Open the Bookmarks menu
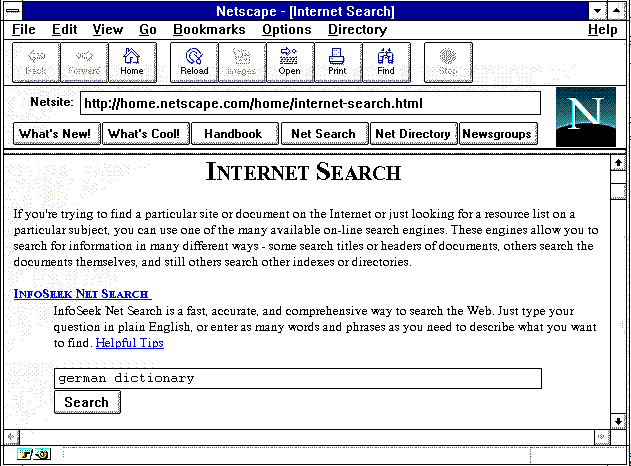This screenshot has height=466, width=631. pos(209,29)
